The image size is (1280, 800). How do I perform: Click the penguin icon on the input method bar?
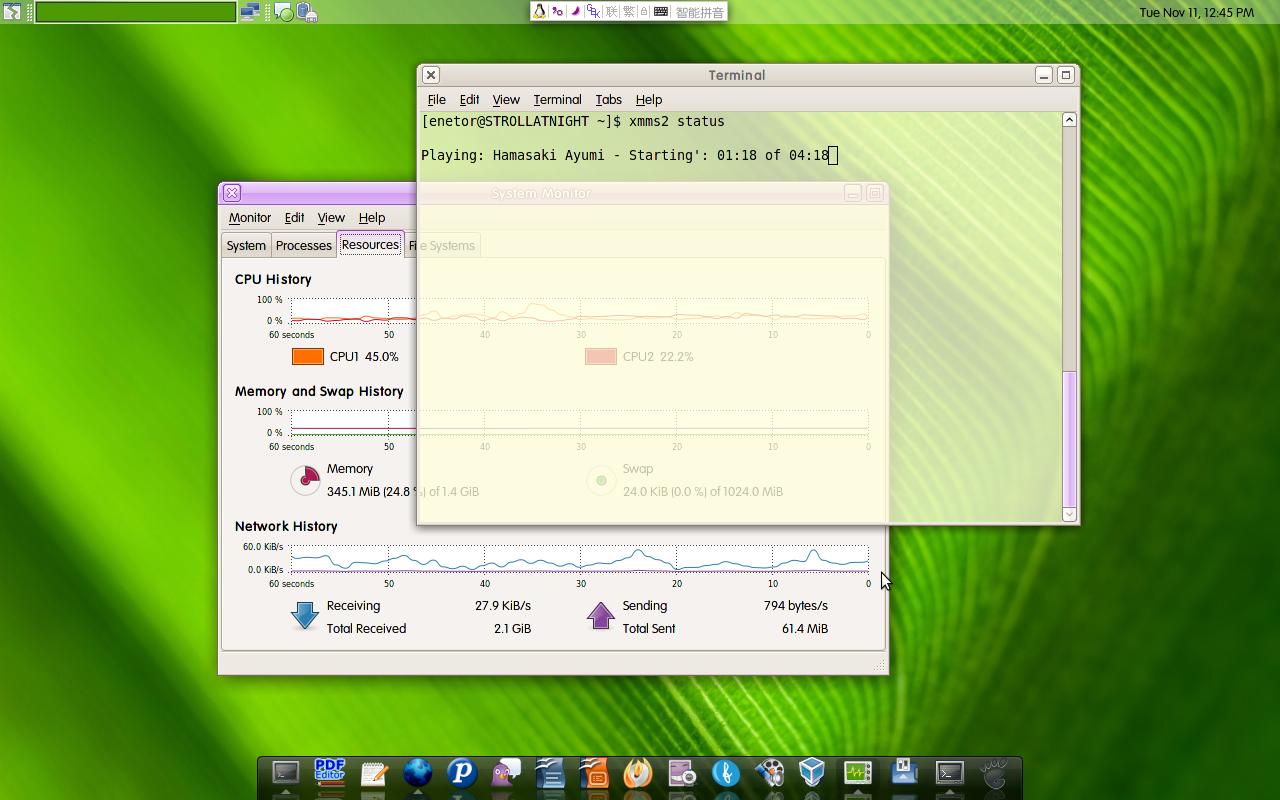540,12
